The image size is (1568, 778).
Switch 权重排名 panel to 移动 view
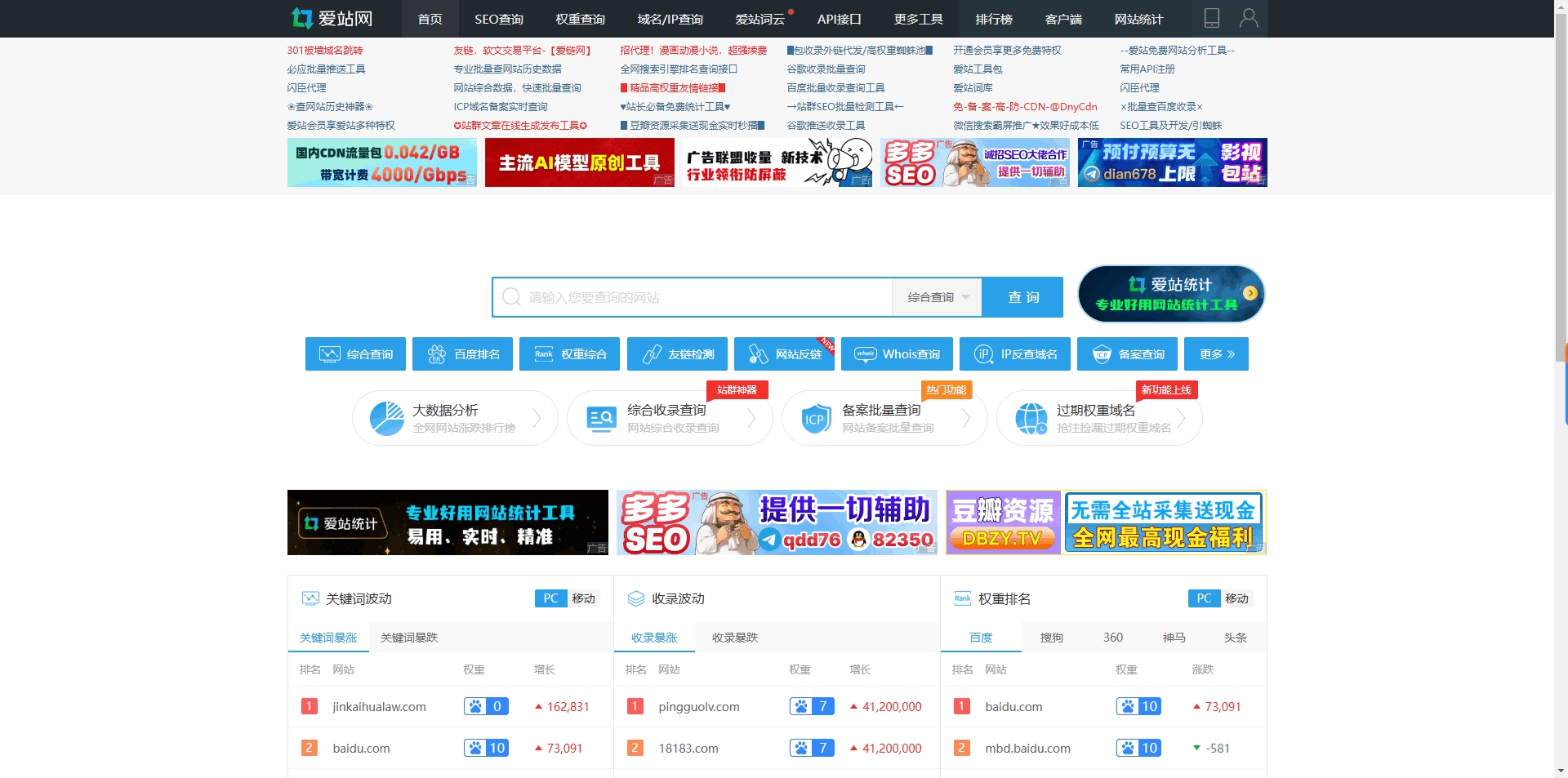[x=1237, y=598]
